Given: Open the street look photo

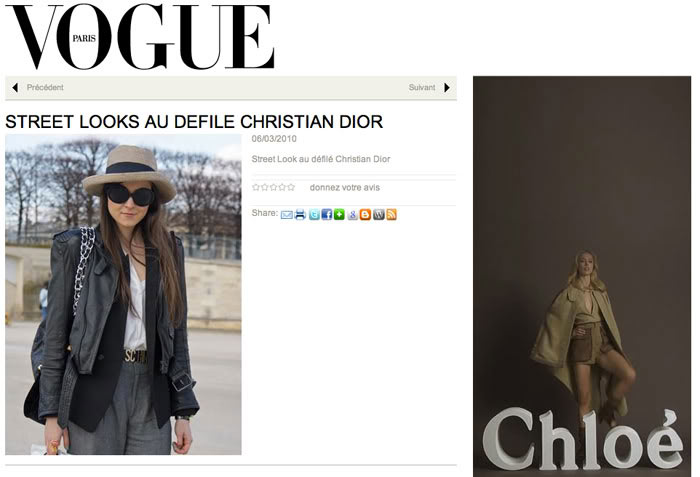Looking at the screenshot, I should [123, 295].
